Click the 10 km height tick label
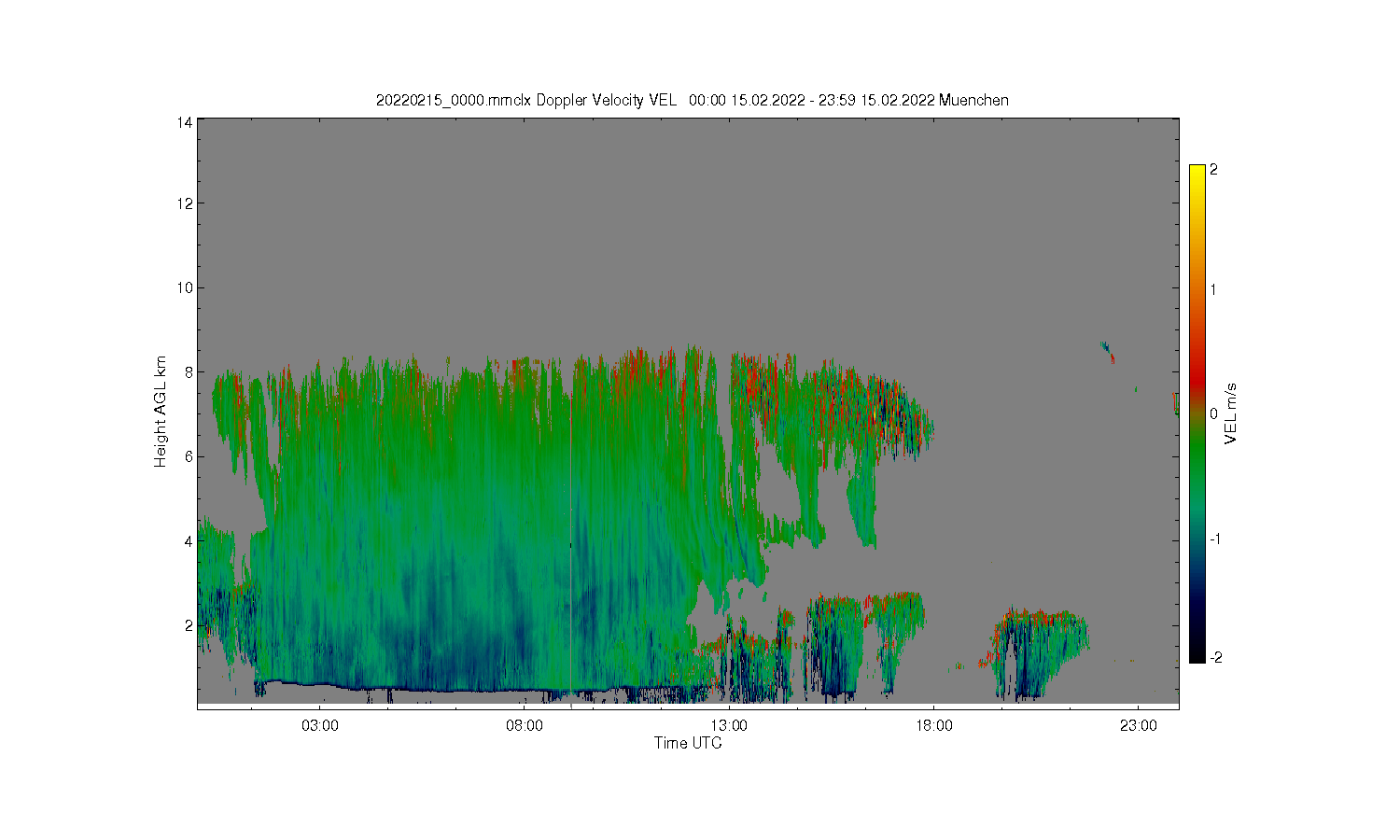 [x=186, y=287]
